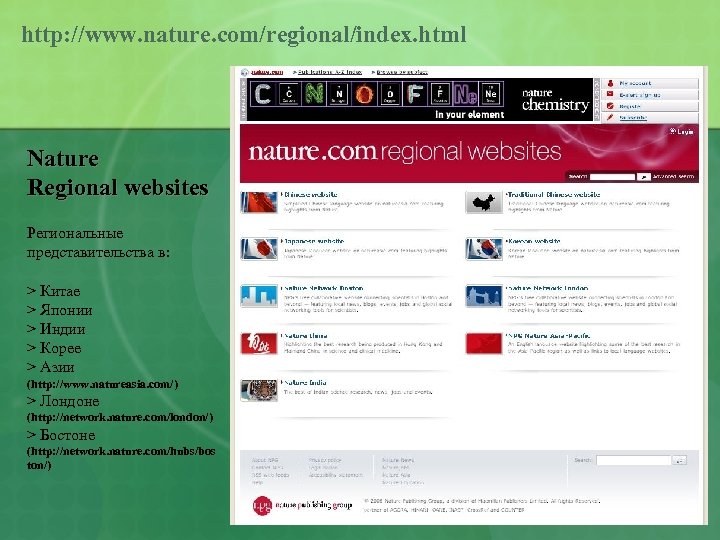Image resolution: width=720 pixels, height=540 pixels.
Task: Click the Subscribe link
Action: 633,118
